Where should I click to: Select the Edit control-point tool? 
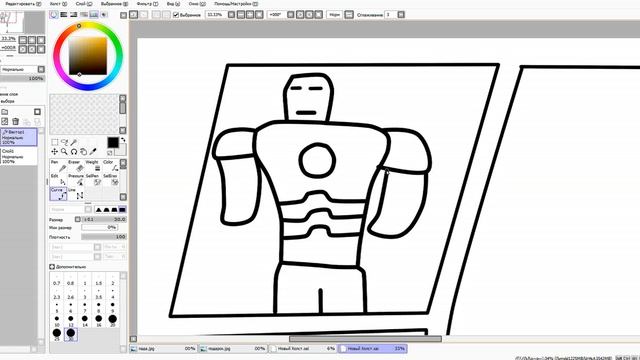pos(58,180)
